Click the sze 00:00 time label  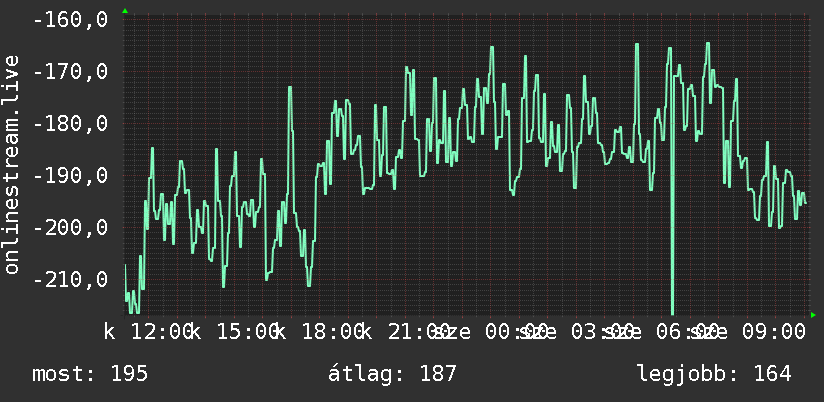click(x=491, y=332)
